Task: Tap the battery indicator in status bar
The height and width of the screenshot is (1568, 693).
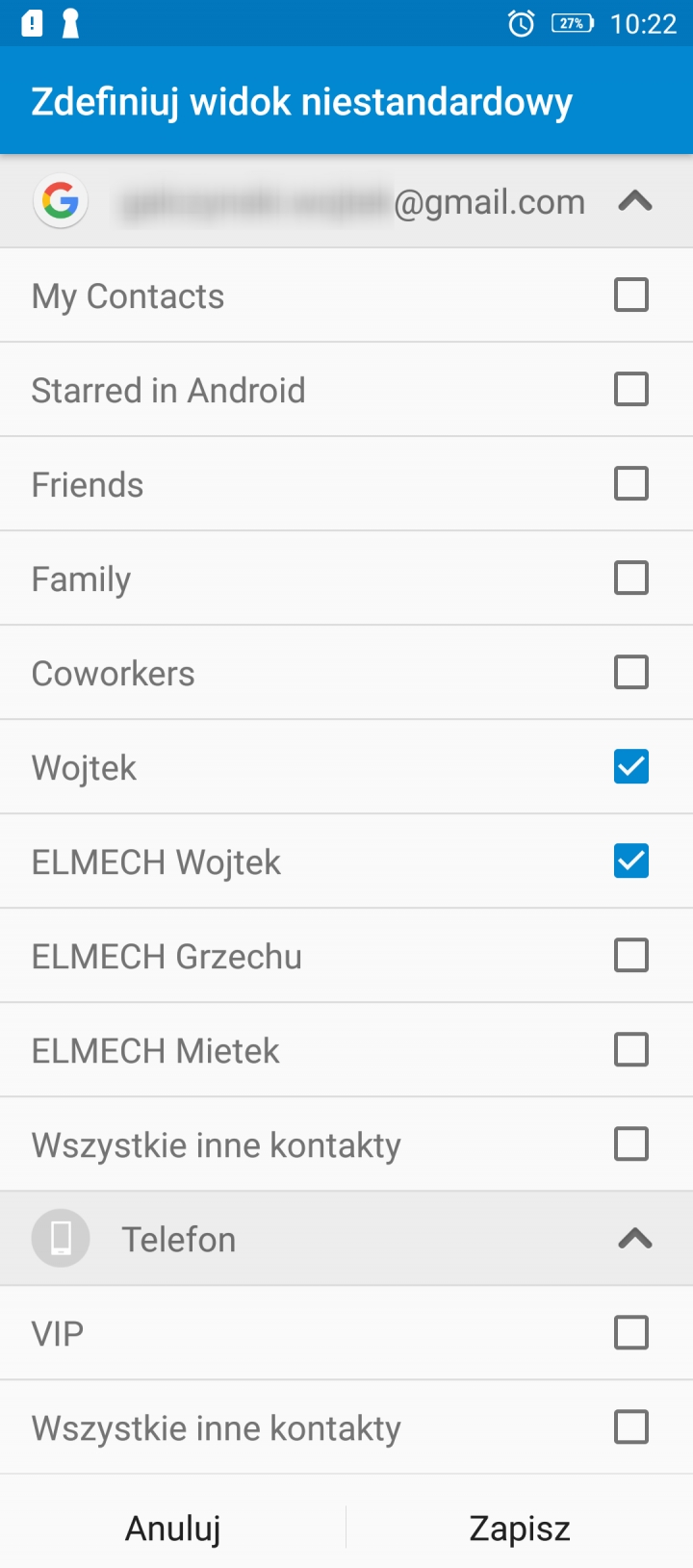Action: click(572, 23)
